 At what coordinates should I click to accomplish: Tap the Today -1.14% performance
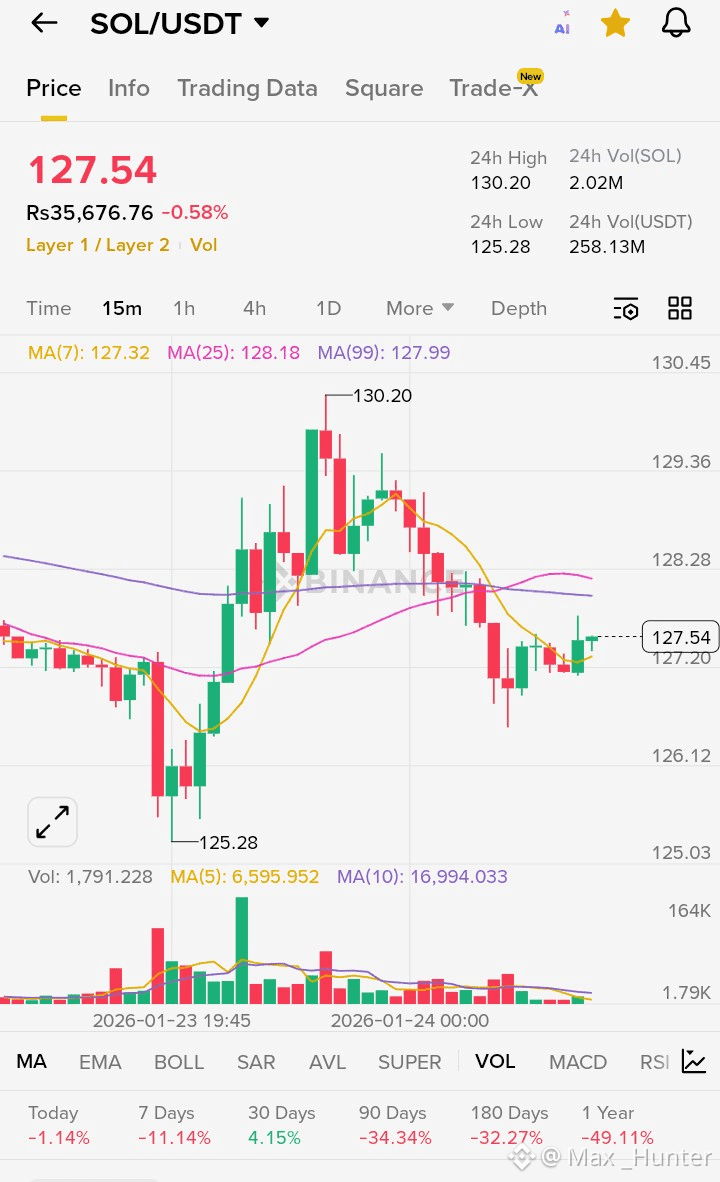point(58,1125)
